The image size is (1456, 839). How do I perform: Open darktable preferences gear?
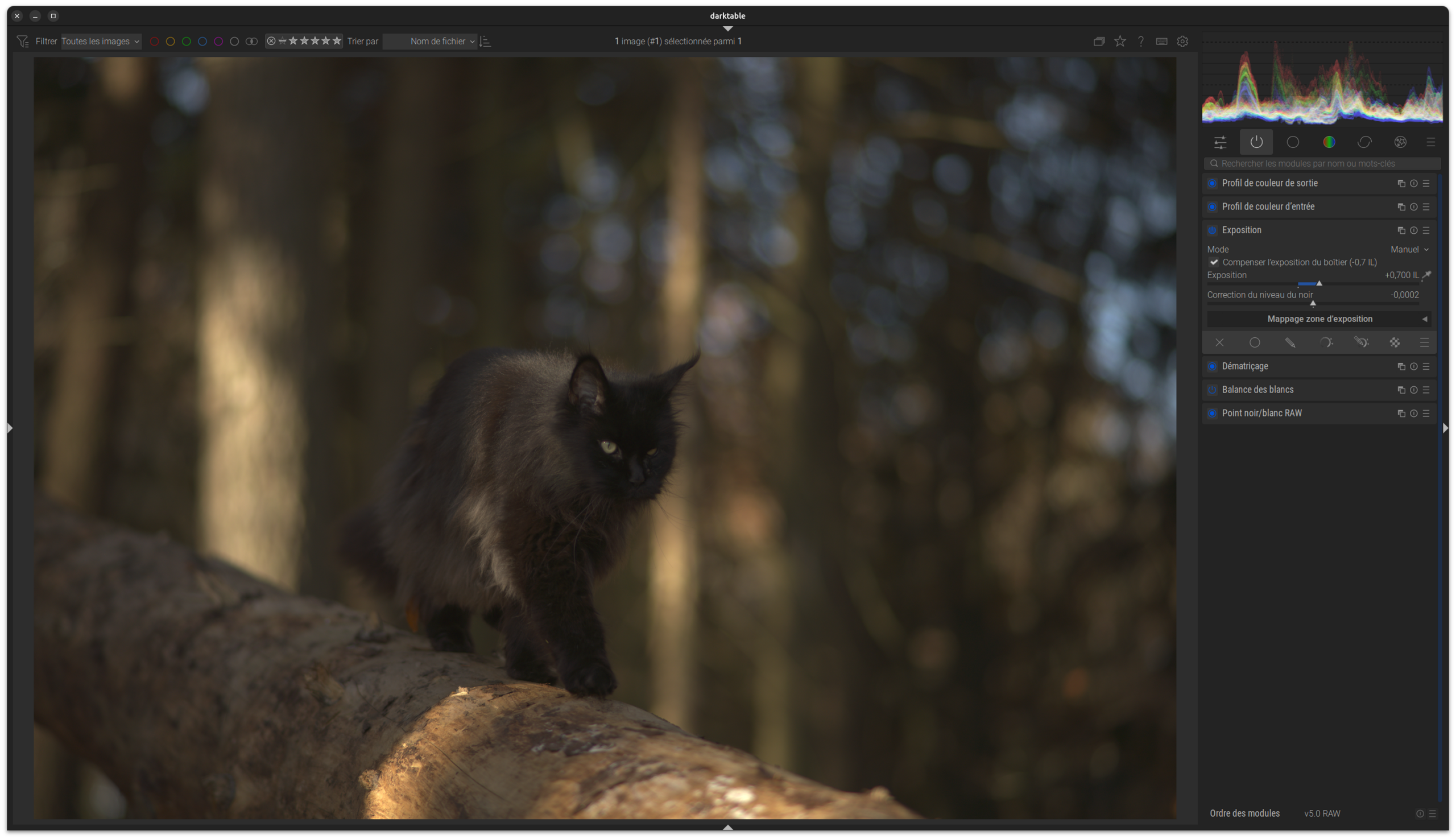[x=1182, y=42]
